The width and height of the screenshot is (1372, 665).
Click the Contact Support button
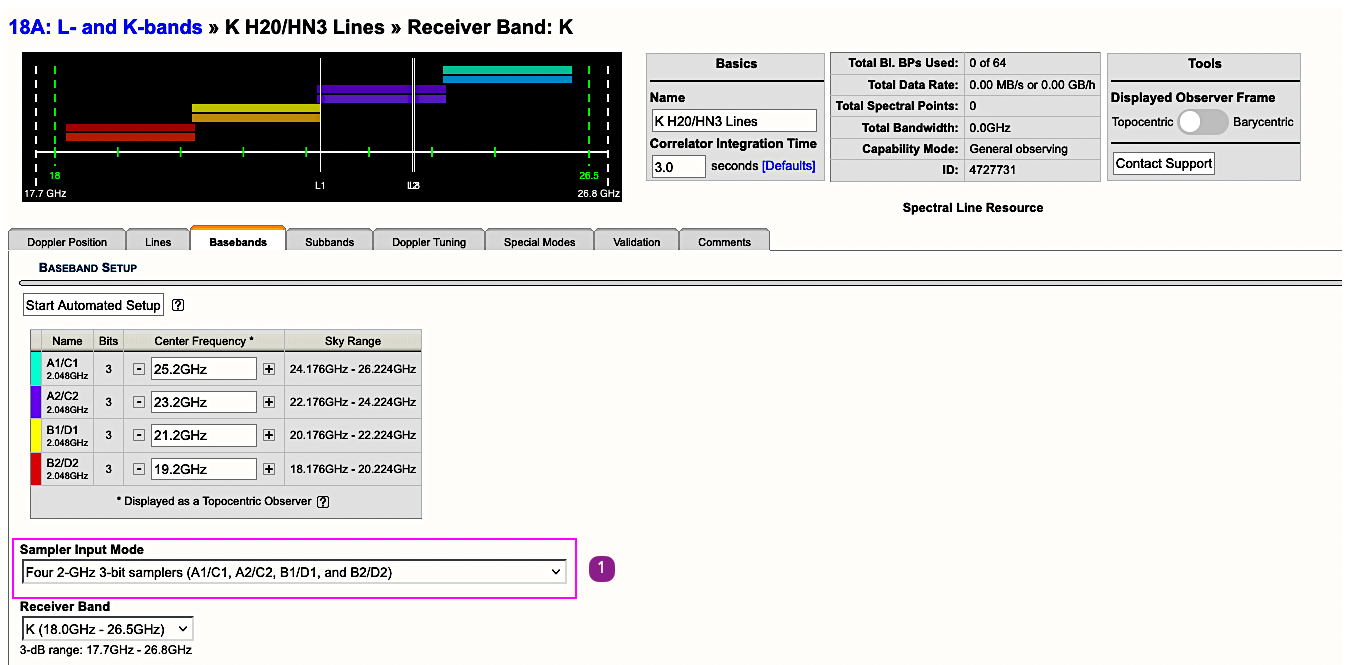click(x=1163, y=164)
